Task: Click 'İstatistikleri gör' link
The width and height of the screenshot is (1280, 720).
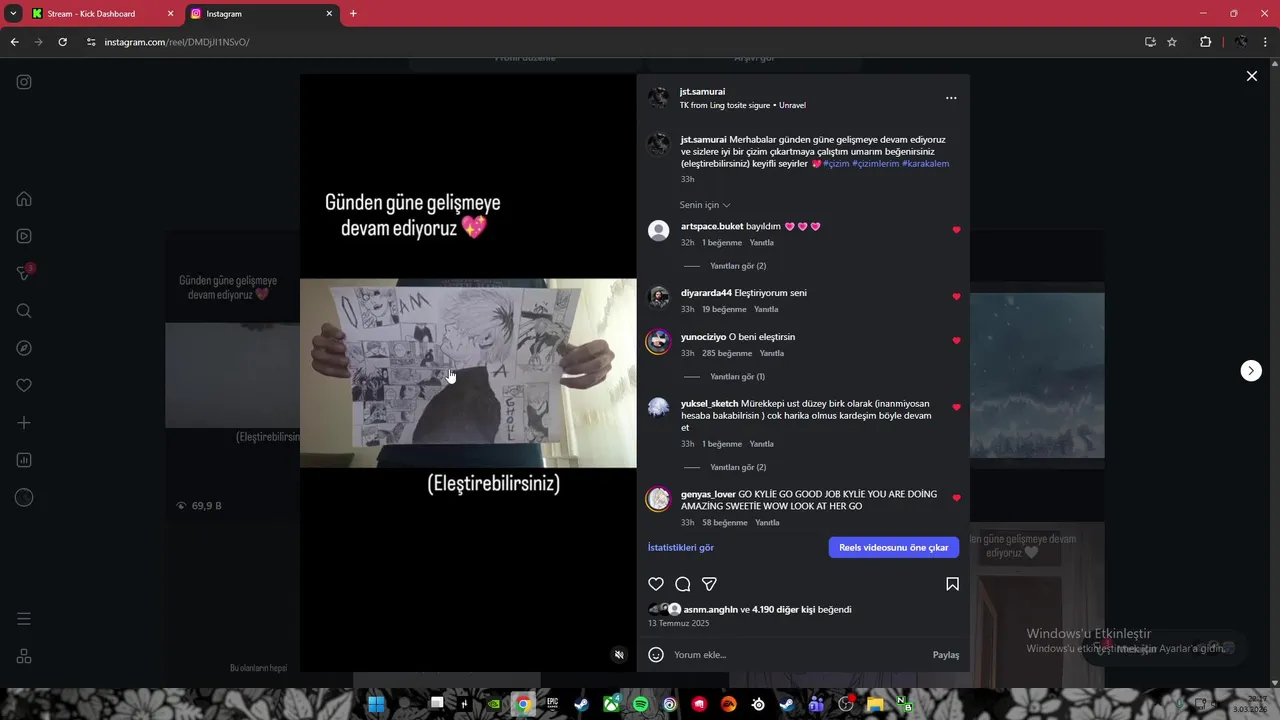Action: point(681,548)
